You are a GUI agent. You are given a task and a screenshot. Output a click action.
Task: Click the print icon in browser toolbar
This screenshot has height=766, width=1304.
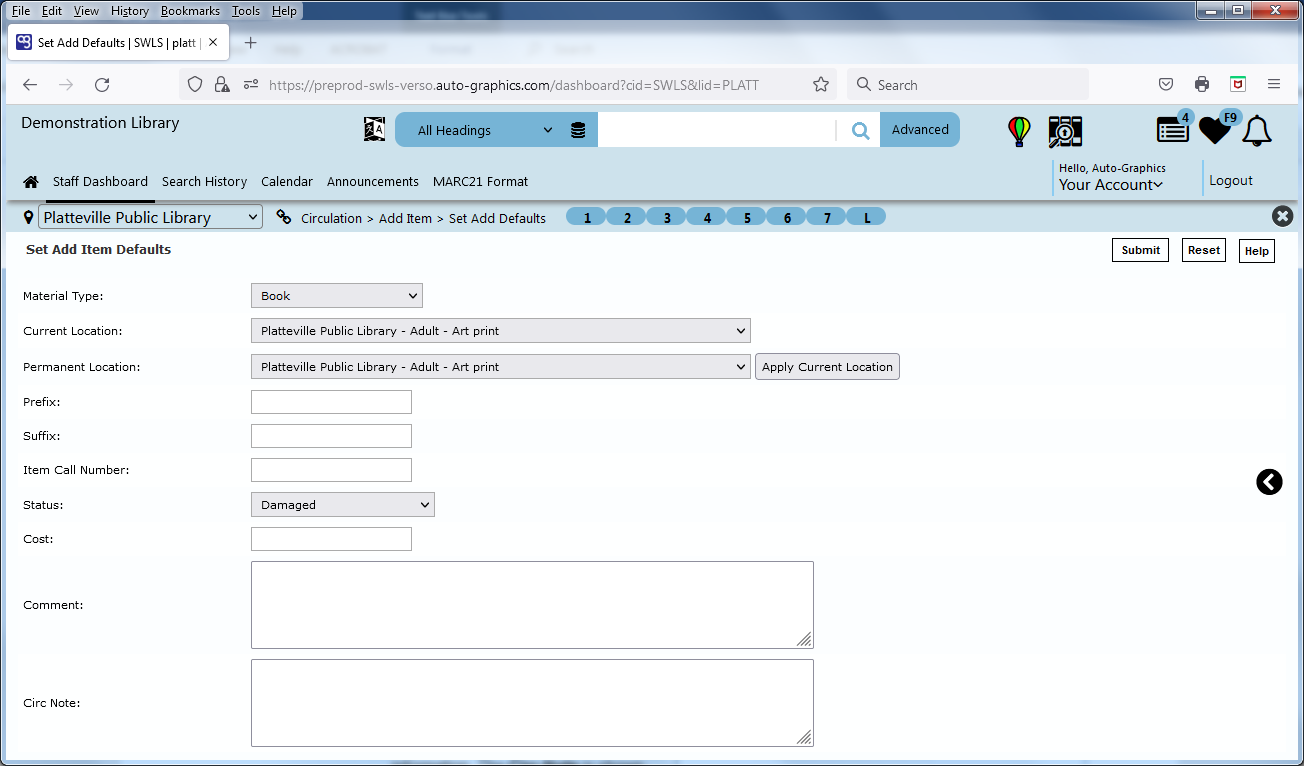pos(1202,85)
